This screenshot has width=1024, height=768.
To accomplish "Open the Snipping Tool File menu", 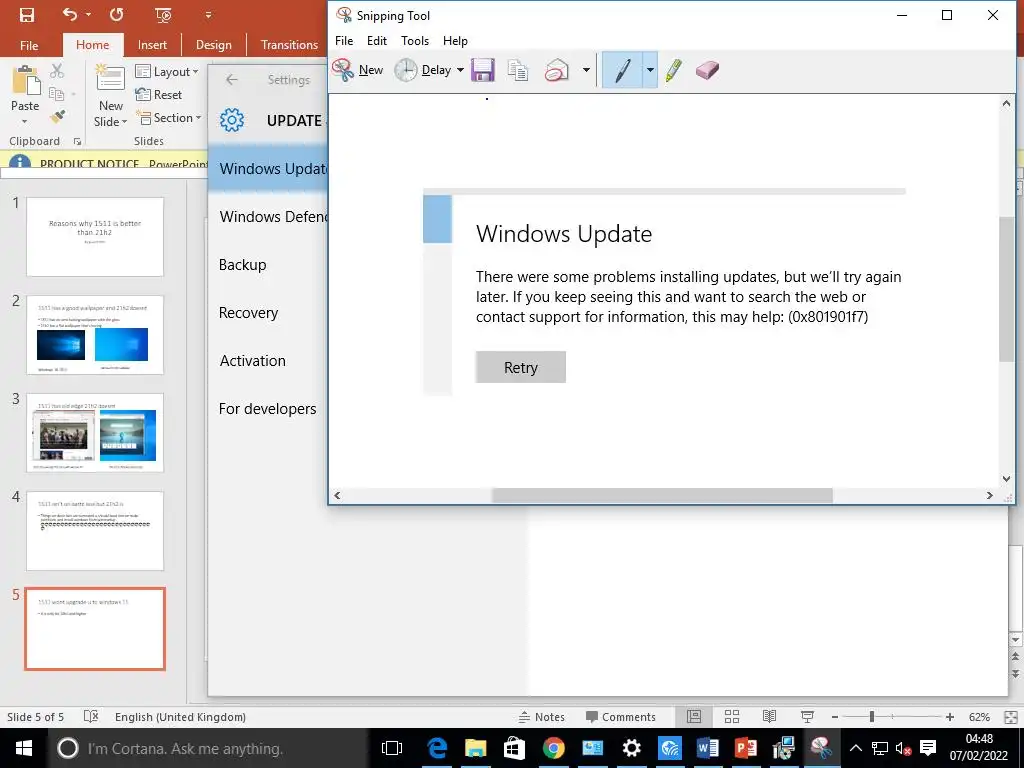I will pos(344,40).
